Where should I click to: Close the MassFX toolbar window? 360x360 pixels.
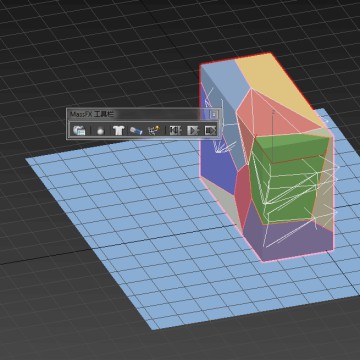pos(214,114)
